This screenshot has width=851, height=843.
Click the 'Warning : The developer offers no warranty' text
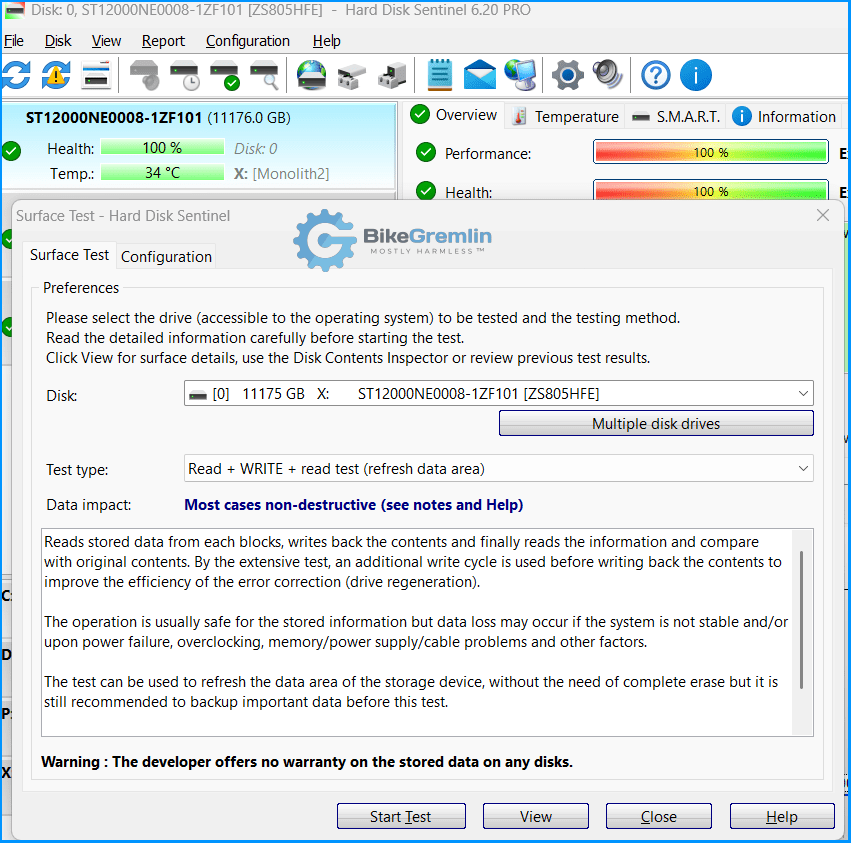pyautogui.click(x=307, y=762)
